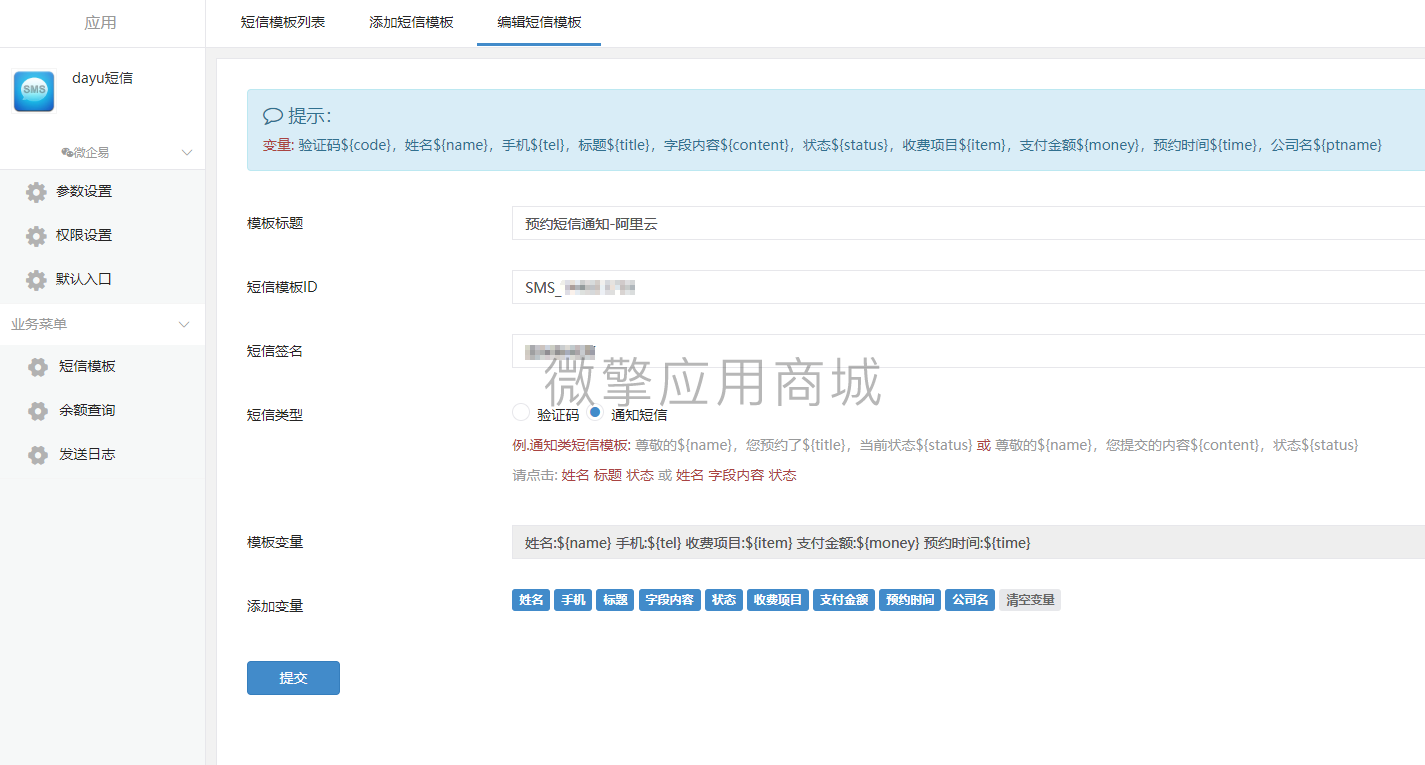This screenshot has height=765, width=1425.
Task: Click into the 短信模板ID input field
Action: tap(968, 288)
